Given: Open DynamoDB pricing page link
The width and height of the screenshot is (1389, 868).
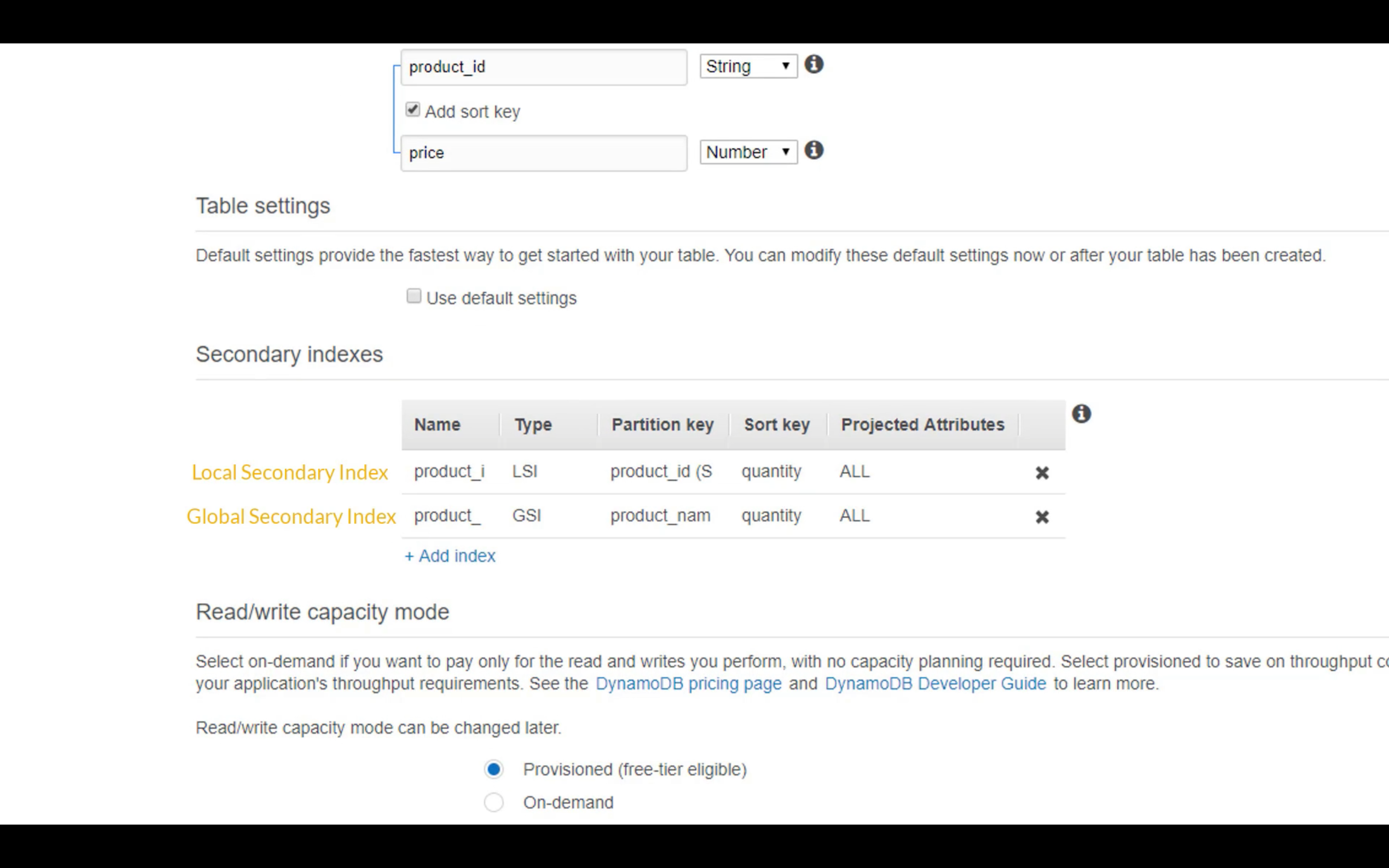Looking at the screenshot, I should click(x=688, y=684).
